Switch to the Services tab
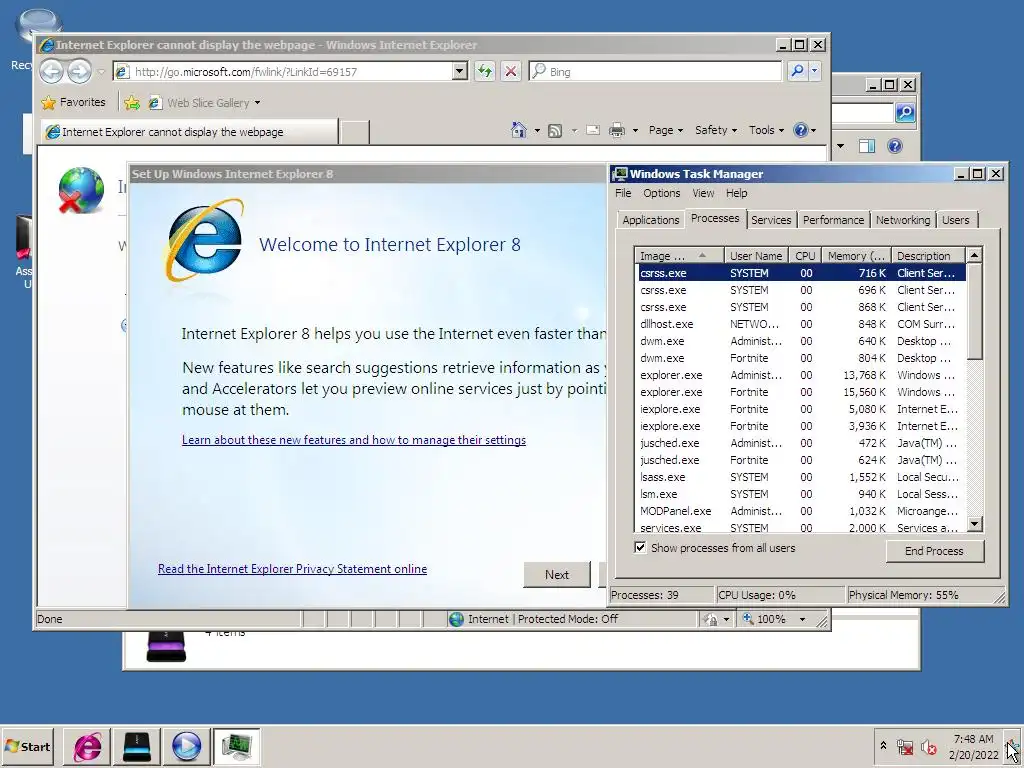Screen dimensions: 1024x768 (771, 220)
